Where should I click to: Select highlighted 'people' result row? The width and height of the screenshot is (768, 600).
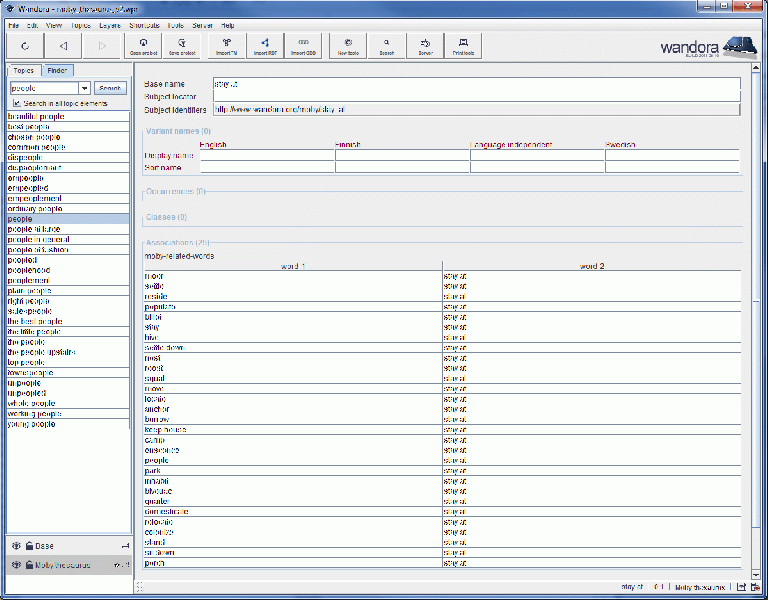(68, 219)
